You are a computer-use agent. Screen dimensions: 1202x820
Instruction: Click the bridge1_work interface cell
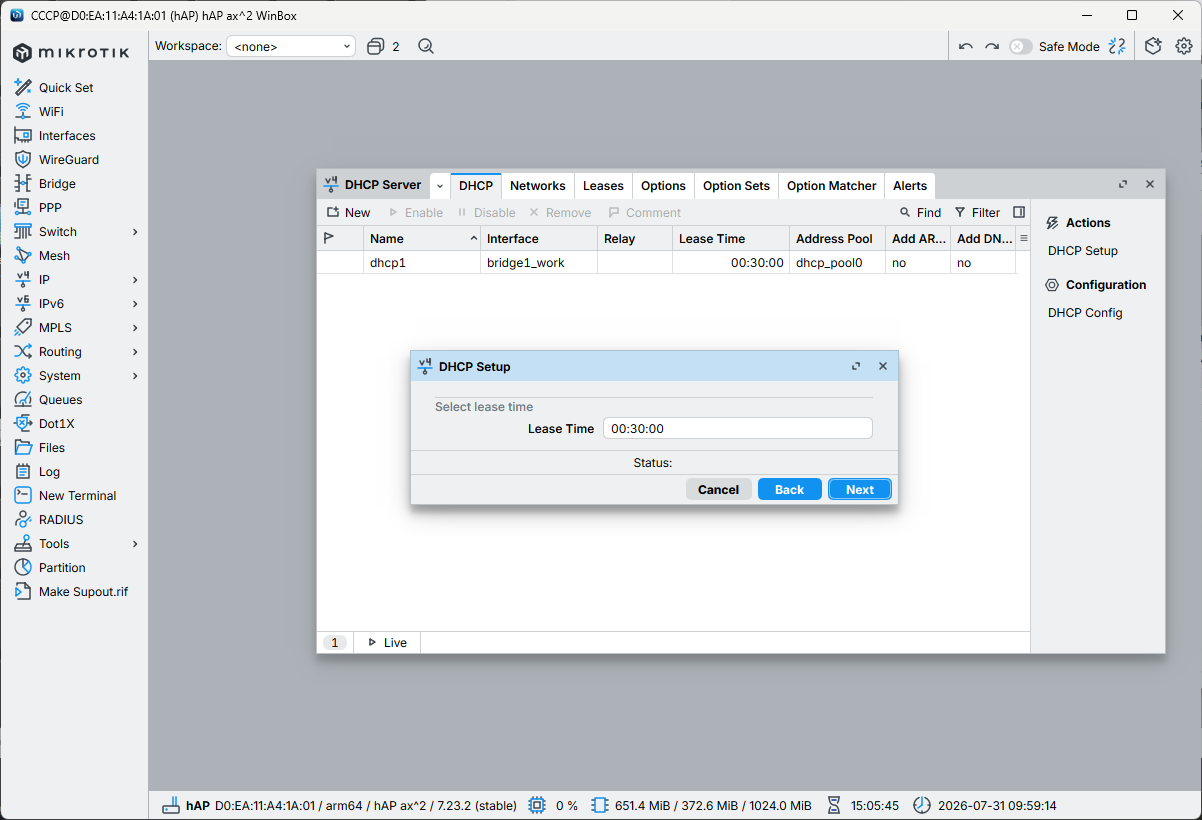click(x=539, y=263)
